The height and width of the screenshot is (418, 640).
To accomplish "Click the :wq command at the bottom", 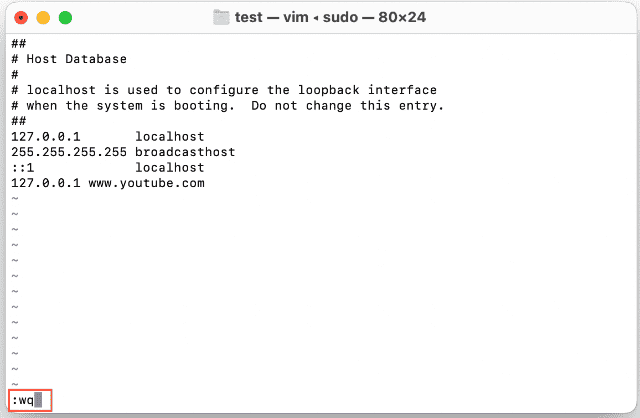I will [x=22, y=401].
